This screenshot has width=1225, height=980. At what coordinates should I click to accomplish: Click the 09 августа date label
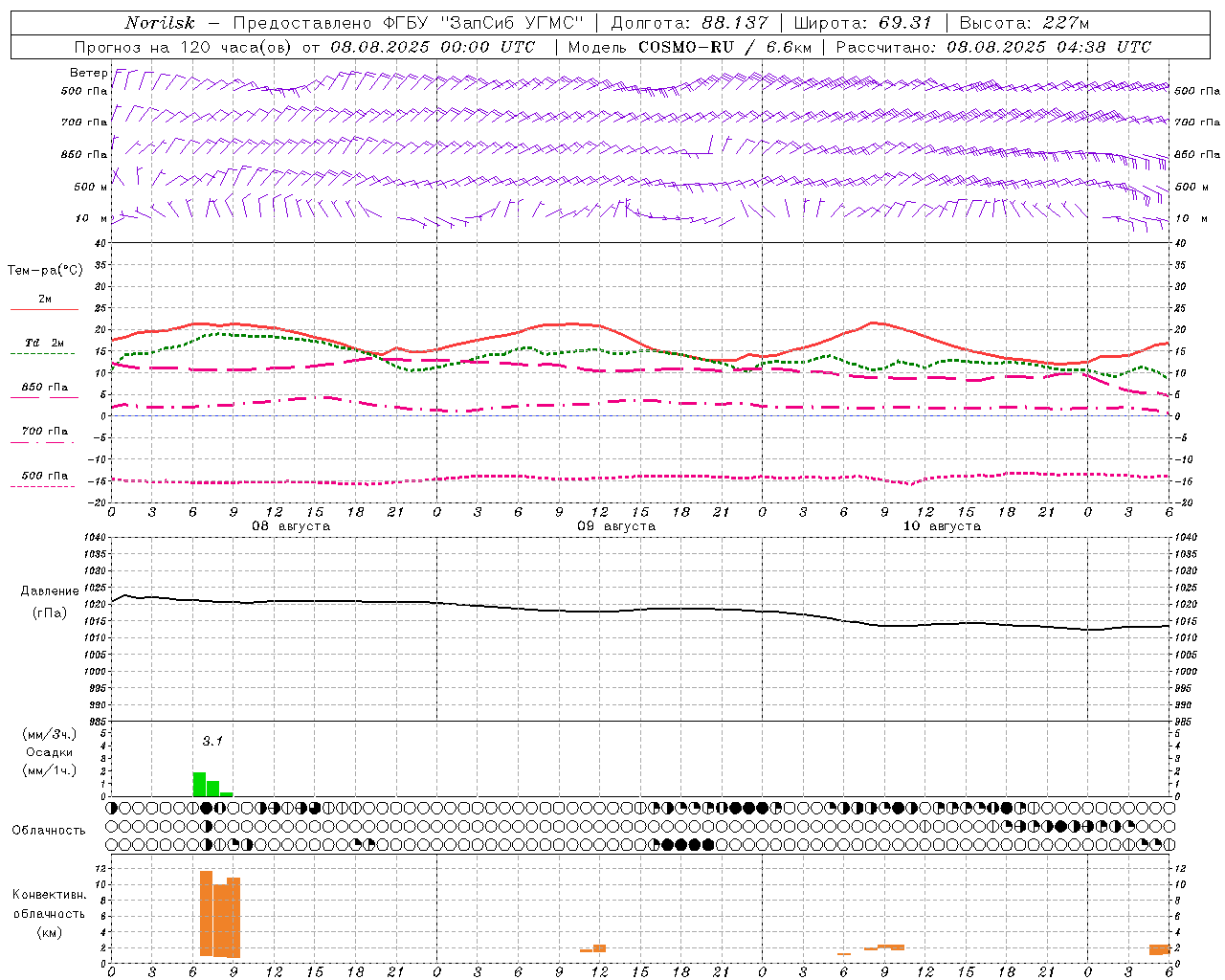coord(616,526)
